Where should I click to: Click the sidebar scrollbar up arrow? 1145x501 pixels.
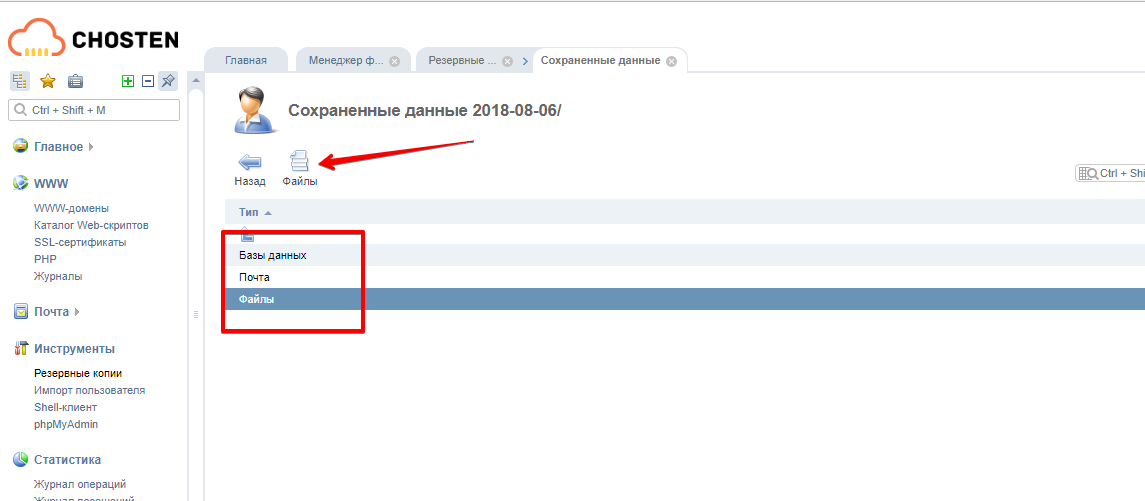click(x=195, y=80)
